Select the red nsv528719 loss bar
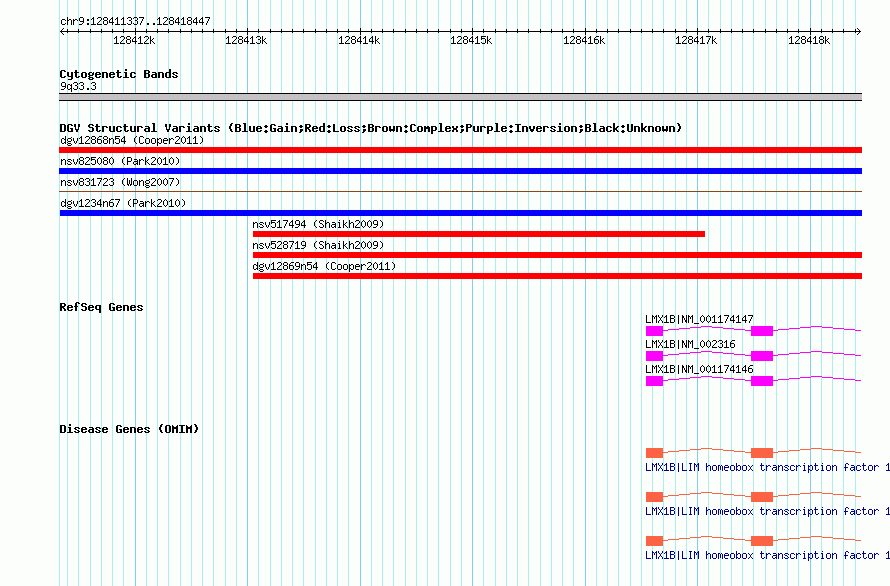This screenshot has height=586, width=890. (557, 255)
